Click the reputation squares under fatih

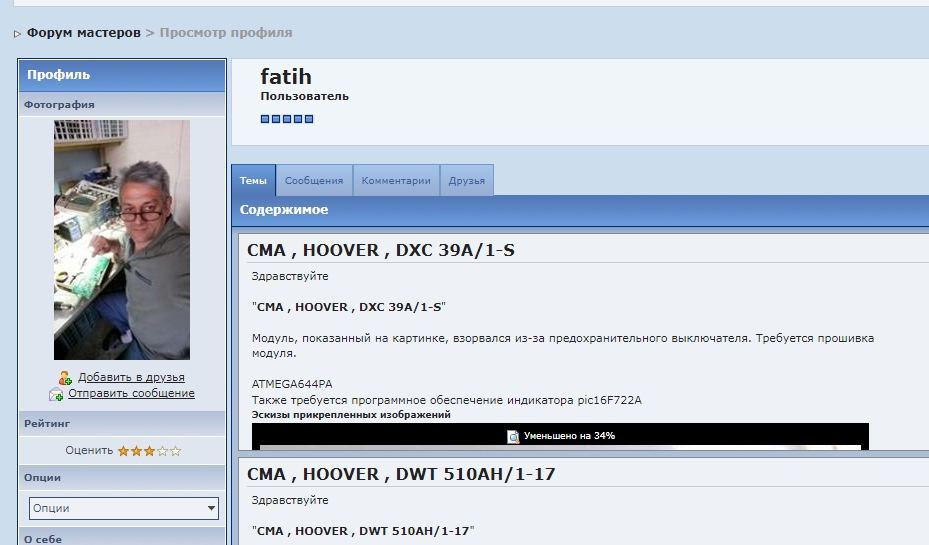[x=287, y=119]
